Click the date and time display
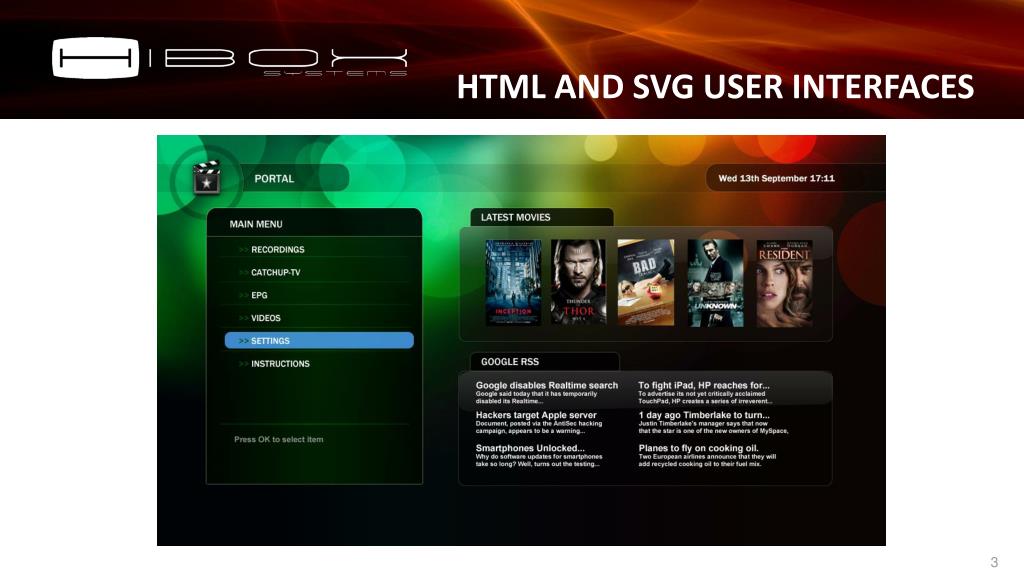The height and width of the screenshot is (576, 1024). [x=776, y=178]
